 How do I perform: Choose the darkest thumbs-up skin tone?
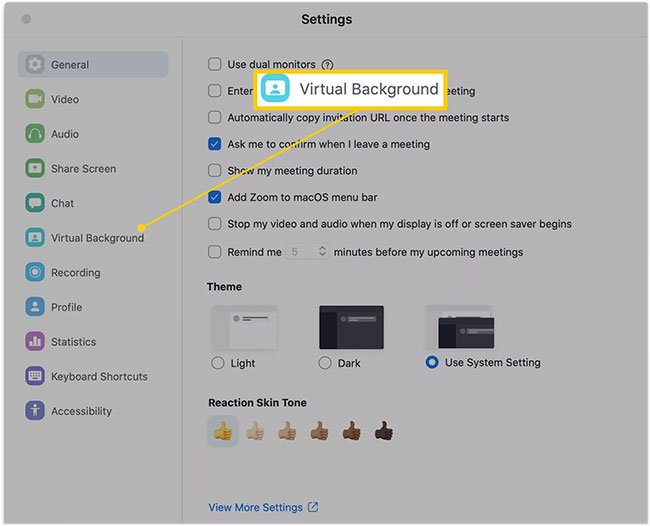383,432
